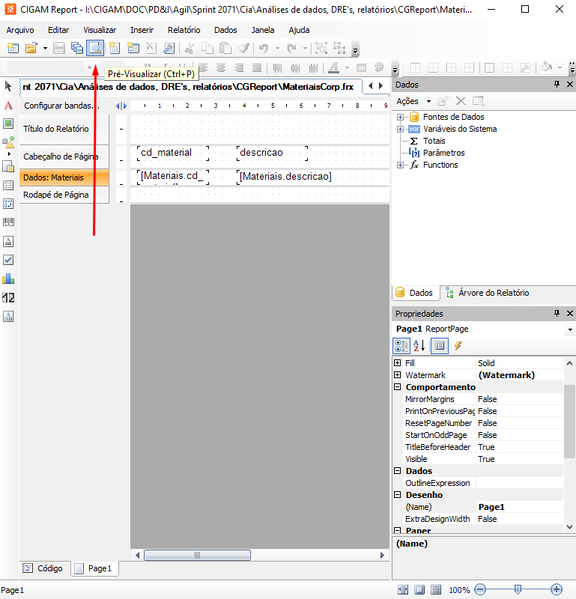Viewport: 576px width, 599px height.
Task: Switch to Árvore do Relatório tab
Action: tap(488, 293)
